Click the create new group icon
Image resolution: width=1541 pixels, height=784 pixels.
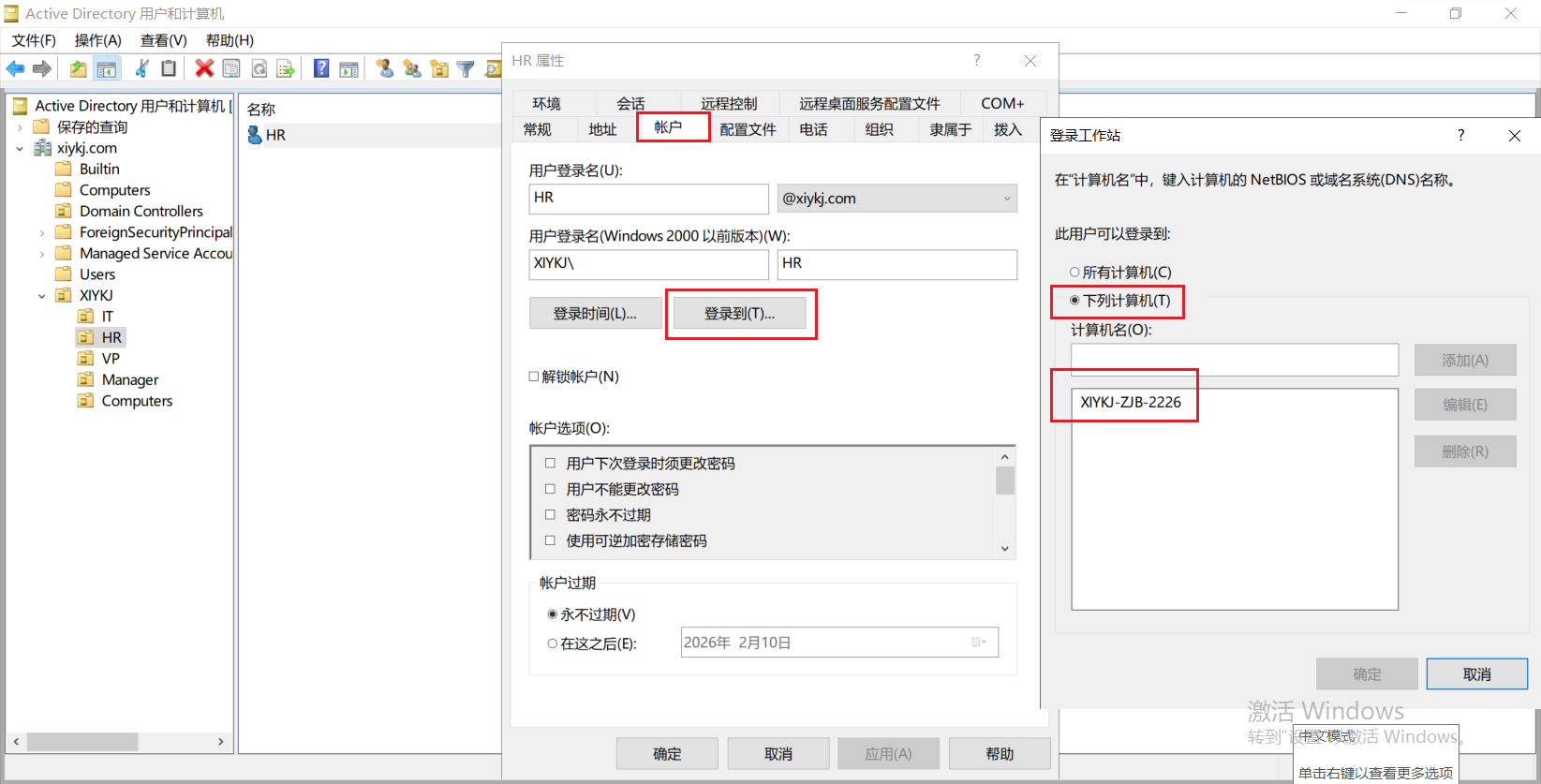pos(412,68)
